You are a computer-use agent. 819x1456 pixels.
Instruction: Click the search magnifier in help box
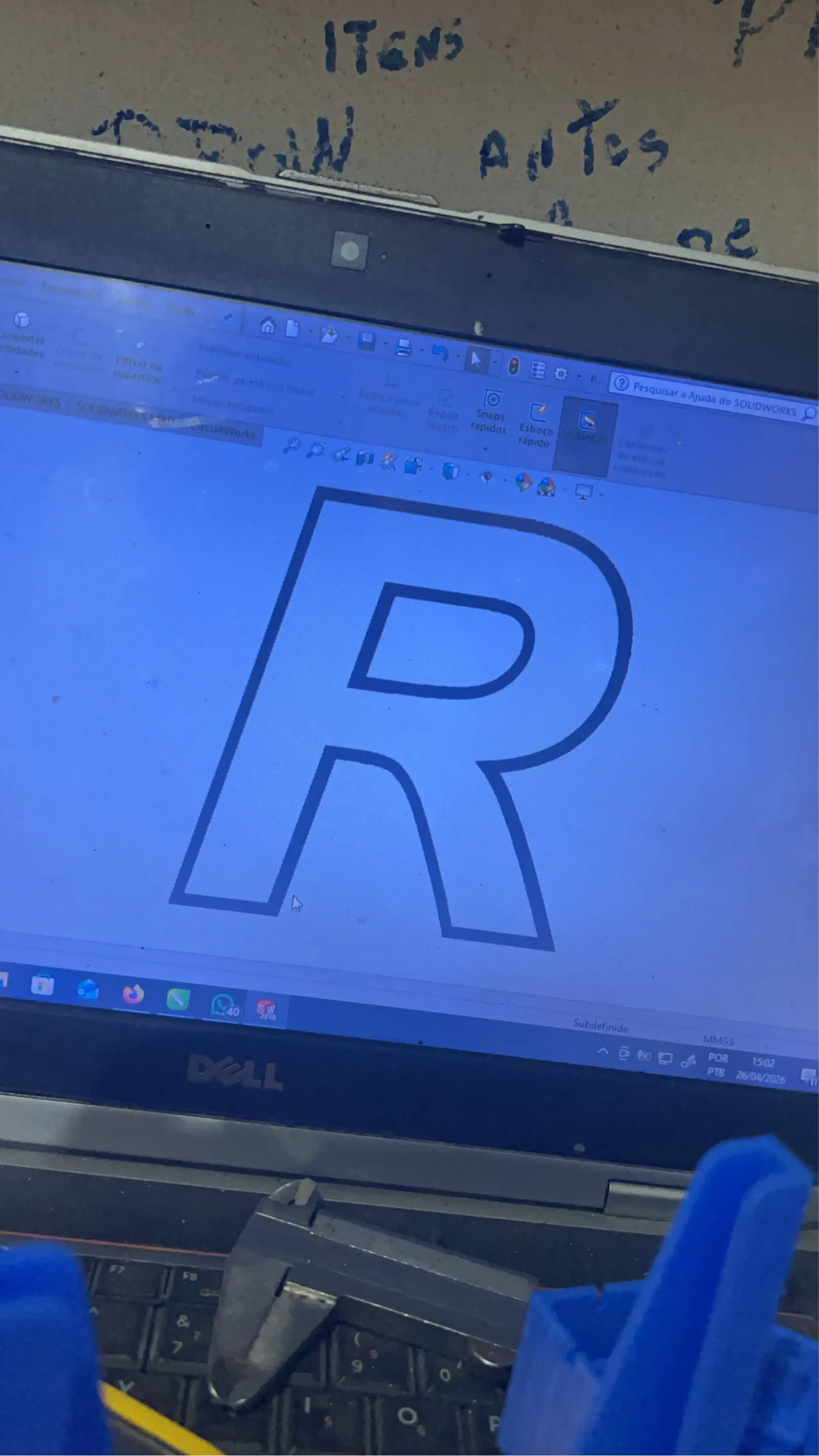(x=809, y=414)
